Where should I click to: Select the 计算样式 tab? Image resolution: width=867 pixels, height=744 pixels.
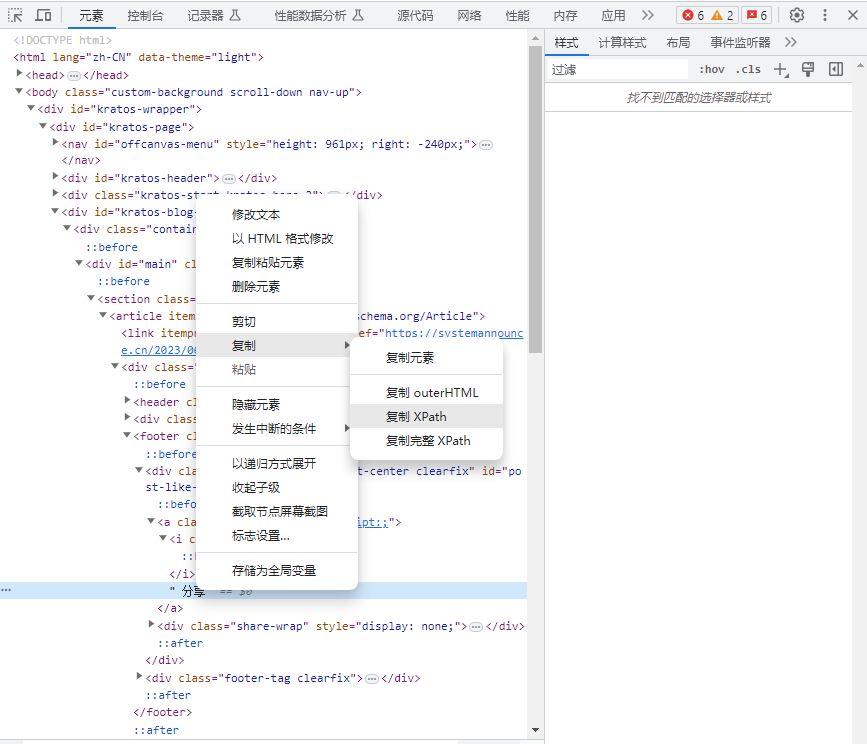point(622,43)
